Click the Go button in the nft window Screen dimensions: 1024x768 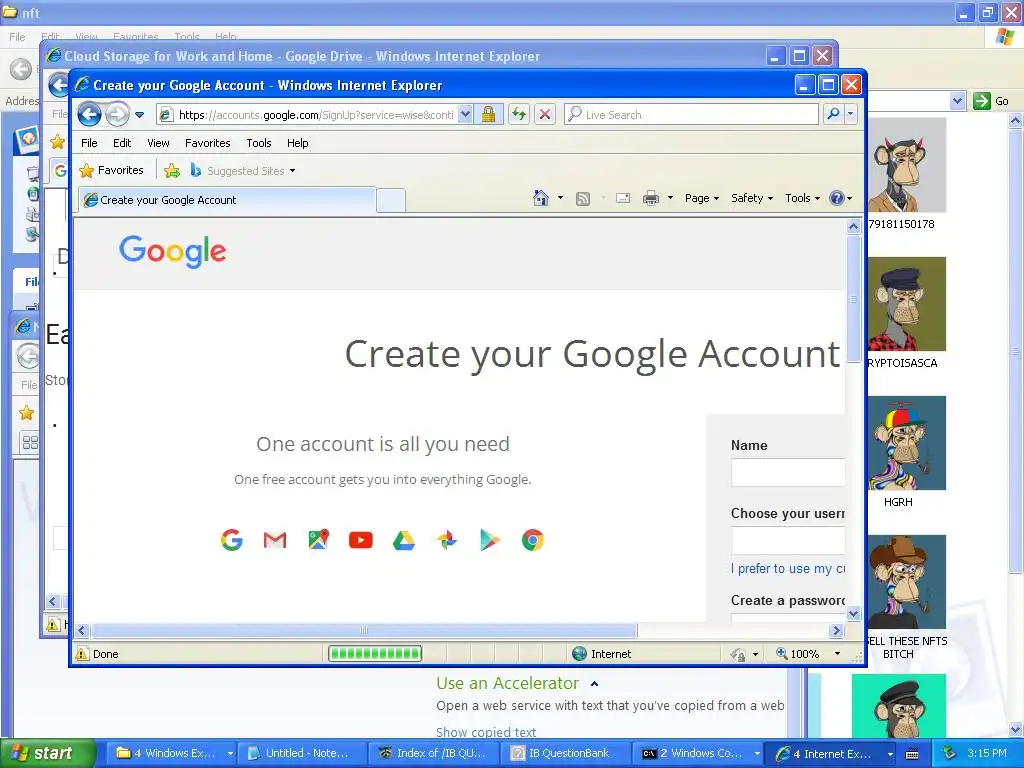click(x=992, y=101)
